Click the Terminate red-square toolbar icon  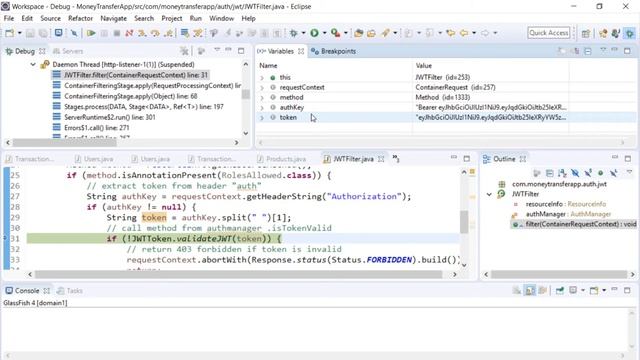(x=117, y=33)
